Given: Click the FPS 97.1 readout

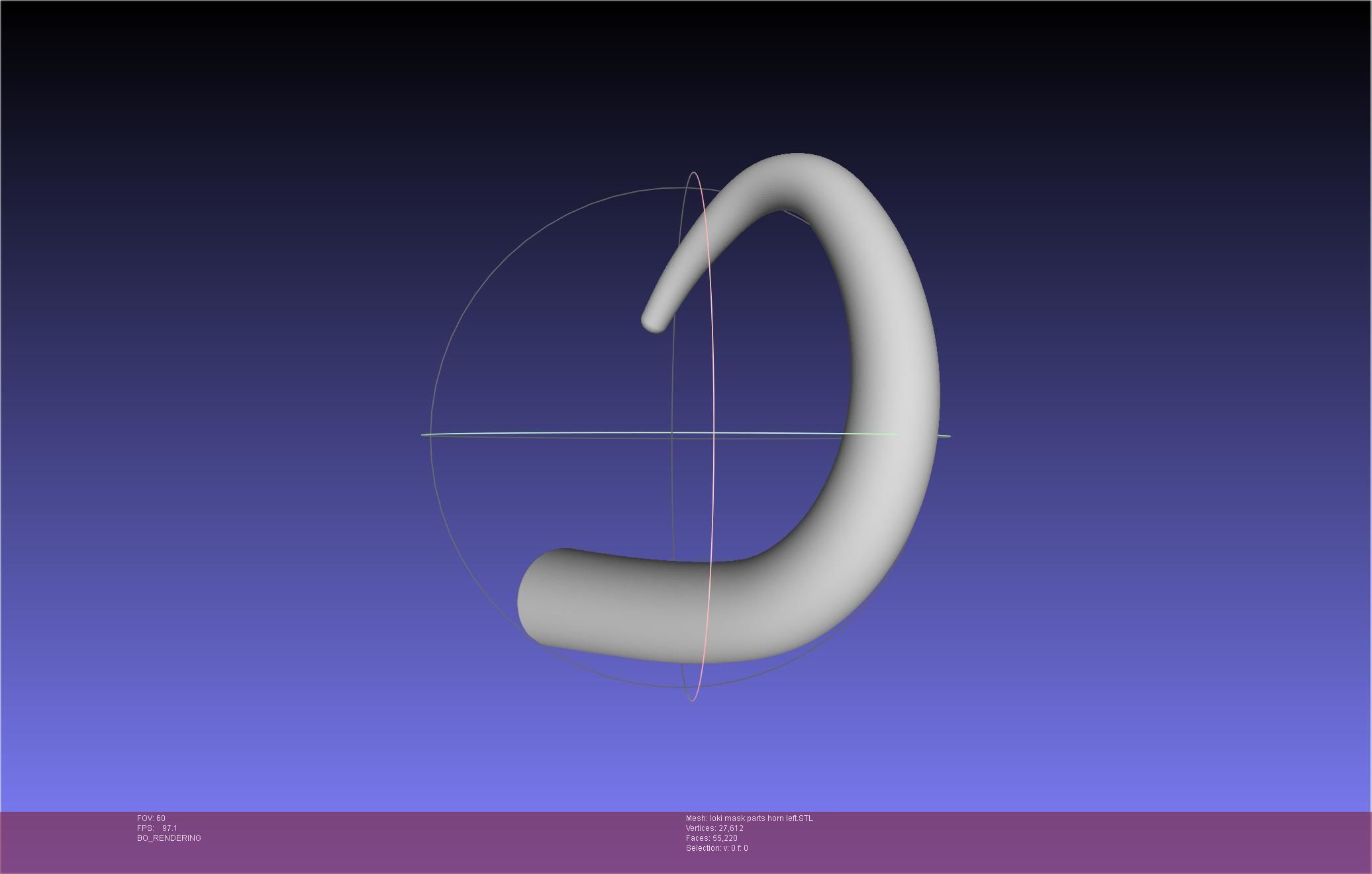Looking at the screenshot, I should coord(157,828).
